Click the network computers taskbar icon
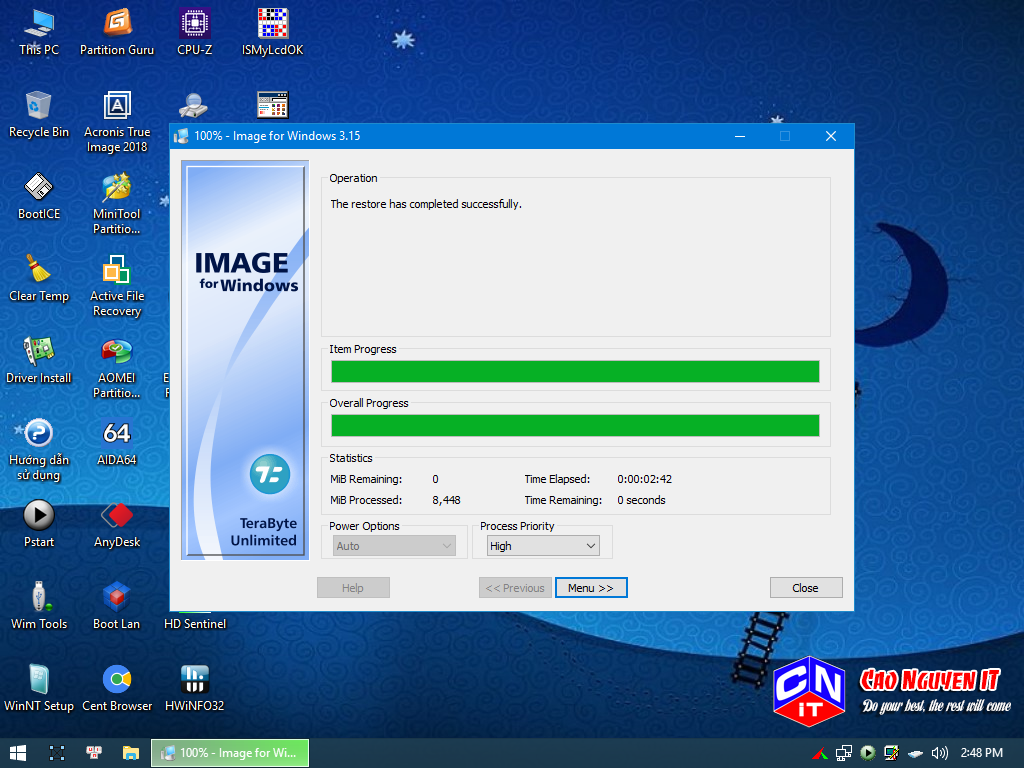This screenshot has width=1024, height=768. coord(94,753)
